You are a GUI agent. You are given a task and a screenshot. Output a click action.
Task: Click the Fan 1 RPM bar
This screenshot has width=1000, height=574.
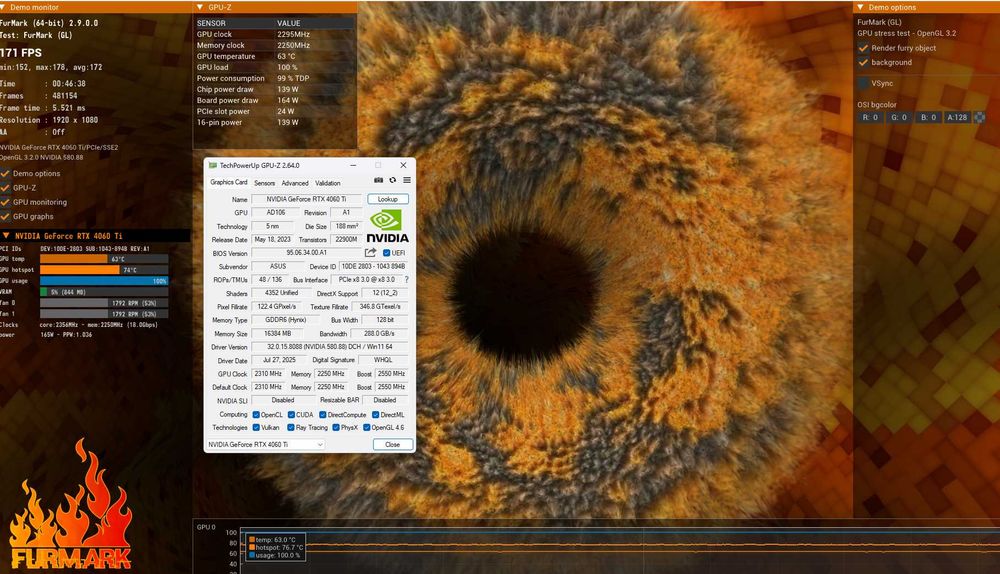point(104,314)
